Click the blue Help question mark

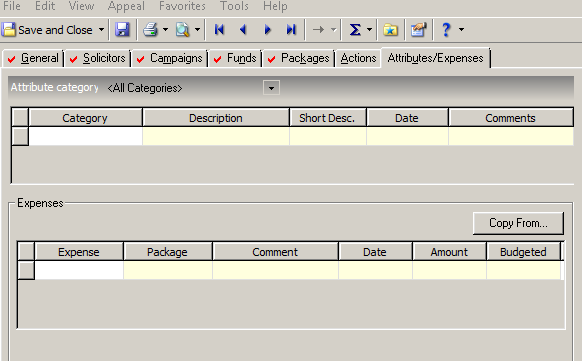tap(446, 30)
